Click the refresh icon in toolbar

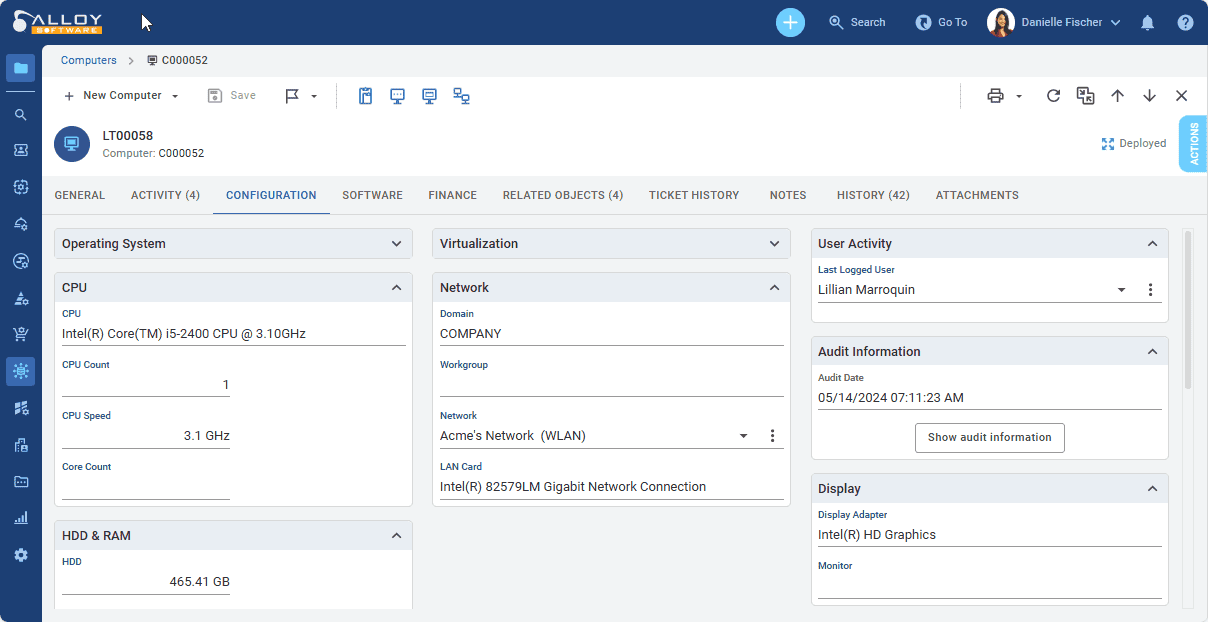click(x=1053, y=96)
